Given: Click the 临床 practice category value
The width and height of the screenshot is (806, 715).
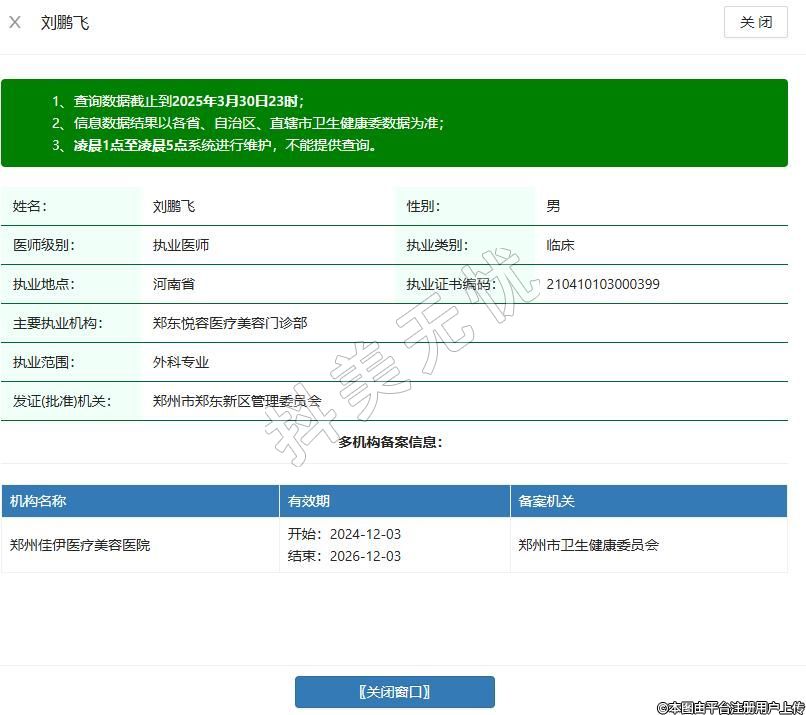Looking at the screenshot, I should click(x=560, y=245).
